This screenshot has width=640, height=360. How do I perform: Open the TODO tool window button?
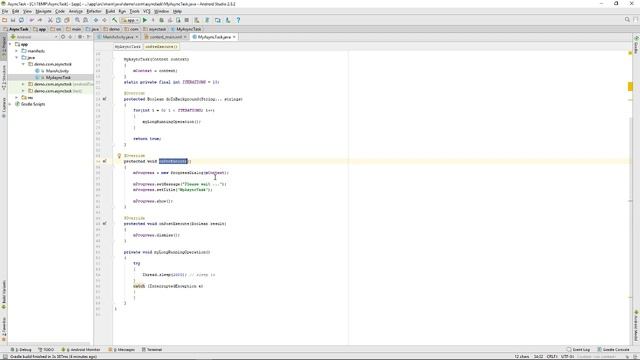pos(46,350)
